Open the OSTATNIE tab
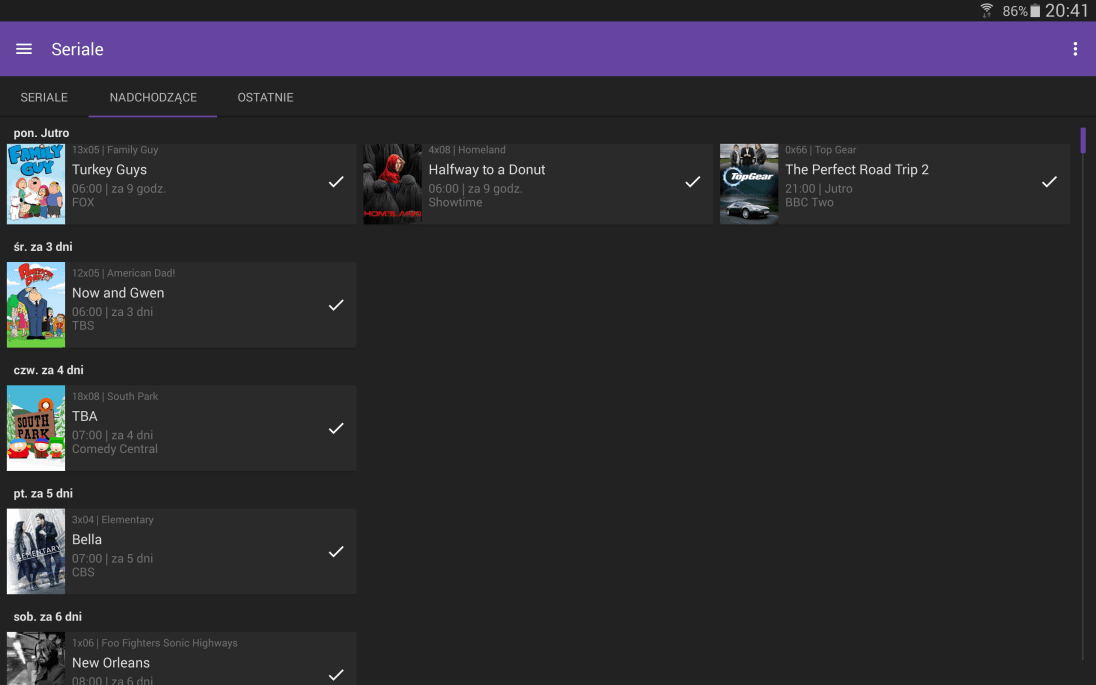 265,97
